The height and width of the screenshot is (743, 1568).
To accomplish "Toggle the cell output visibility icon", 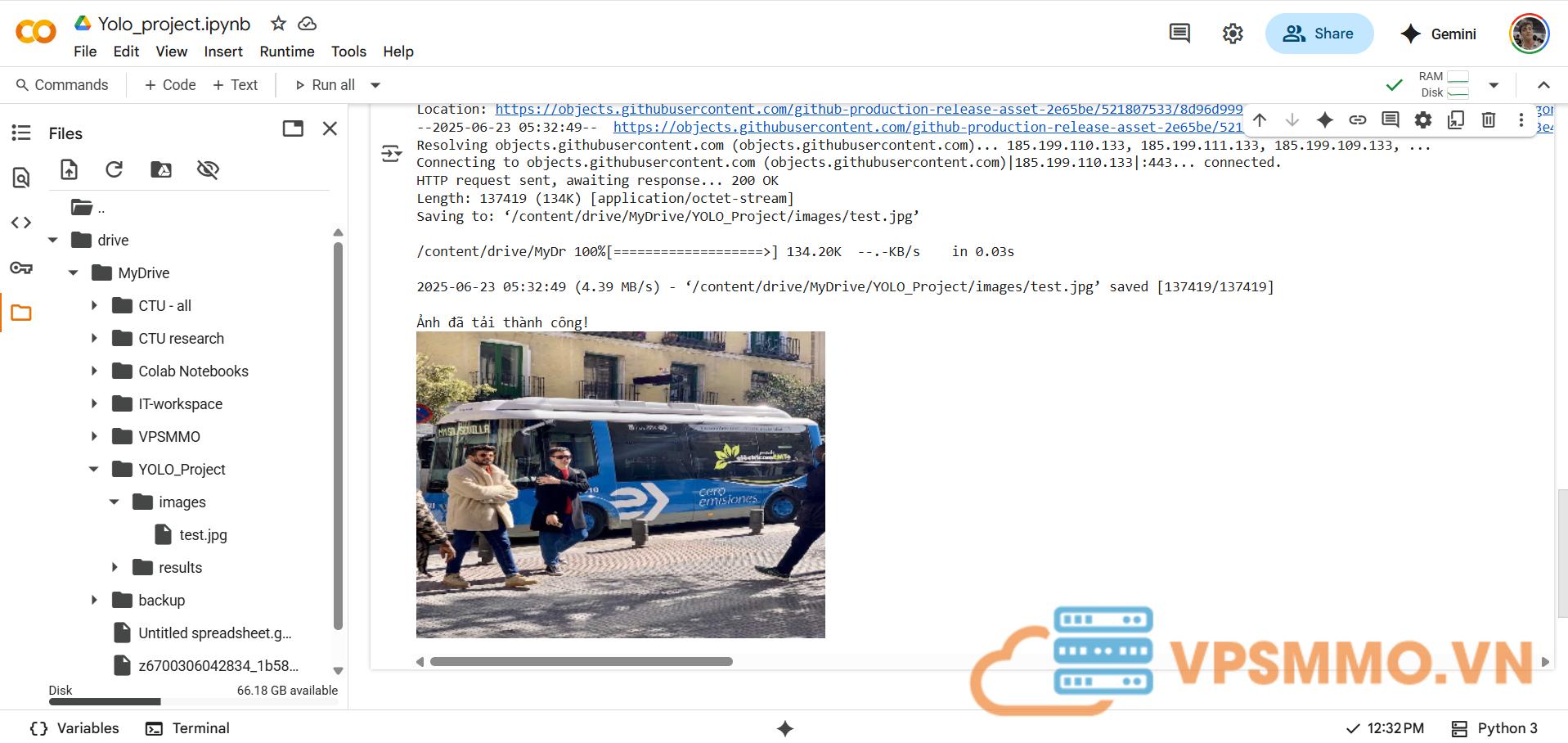I will click(x=391, y=153).
